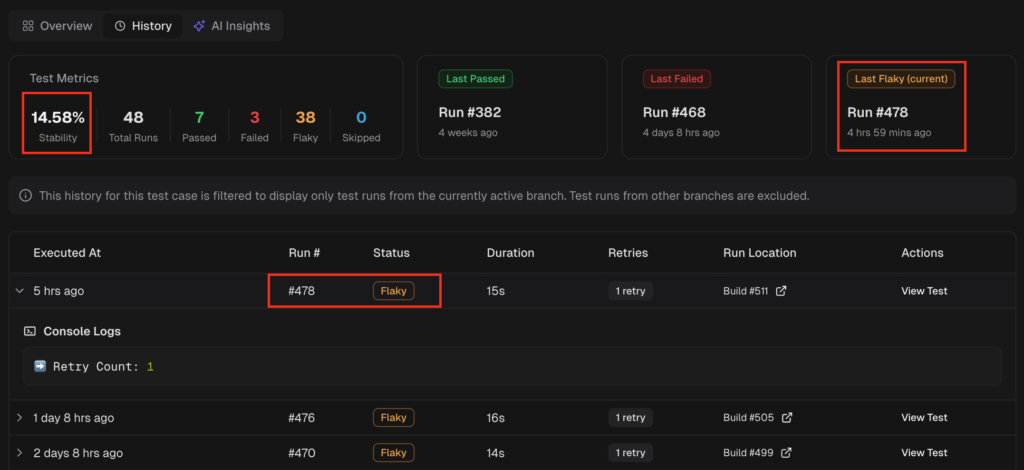The width and height of the screenshot is (1024, 470).
Task: Open external link icon for Build #505
Action: pyautogui.click(x=787, y=418)
